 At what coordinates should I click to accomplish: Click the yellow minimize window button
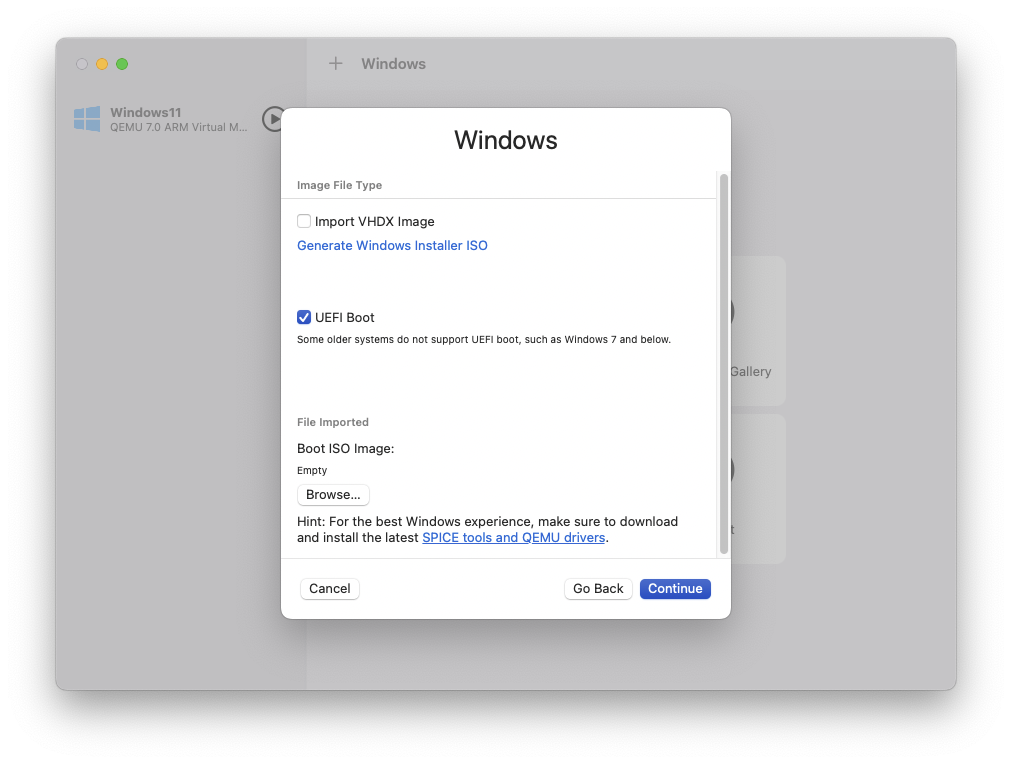coord(102,64)
